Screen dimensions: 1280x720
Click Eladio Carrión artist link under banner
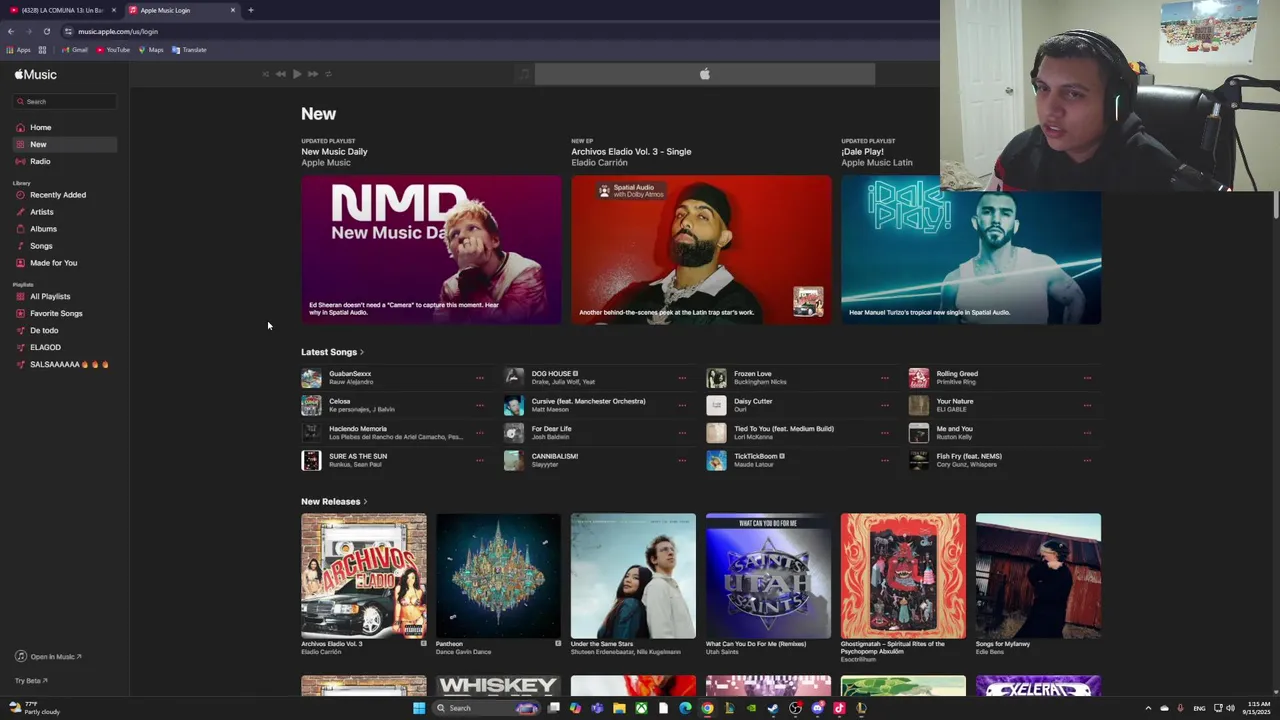pos(599,163)
